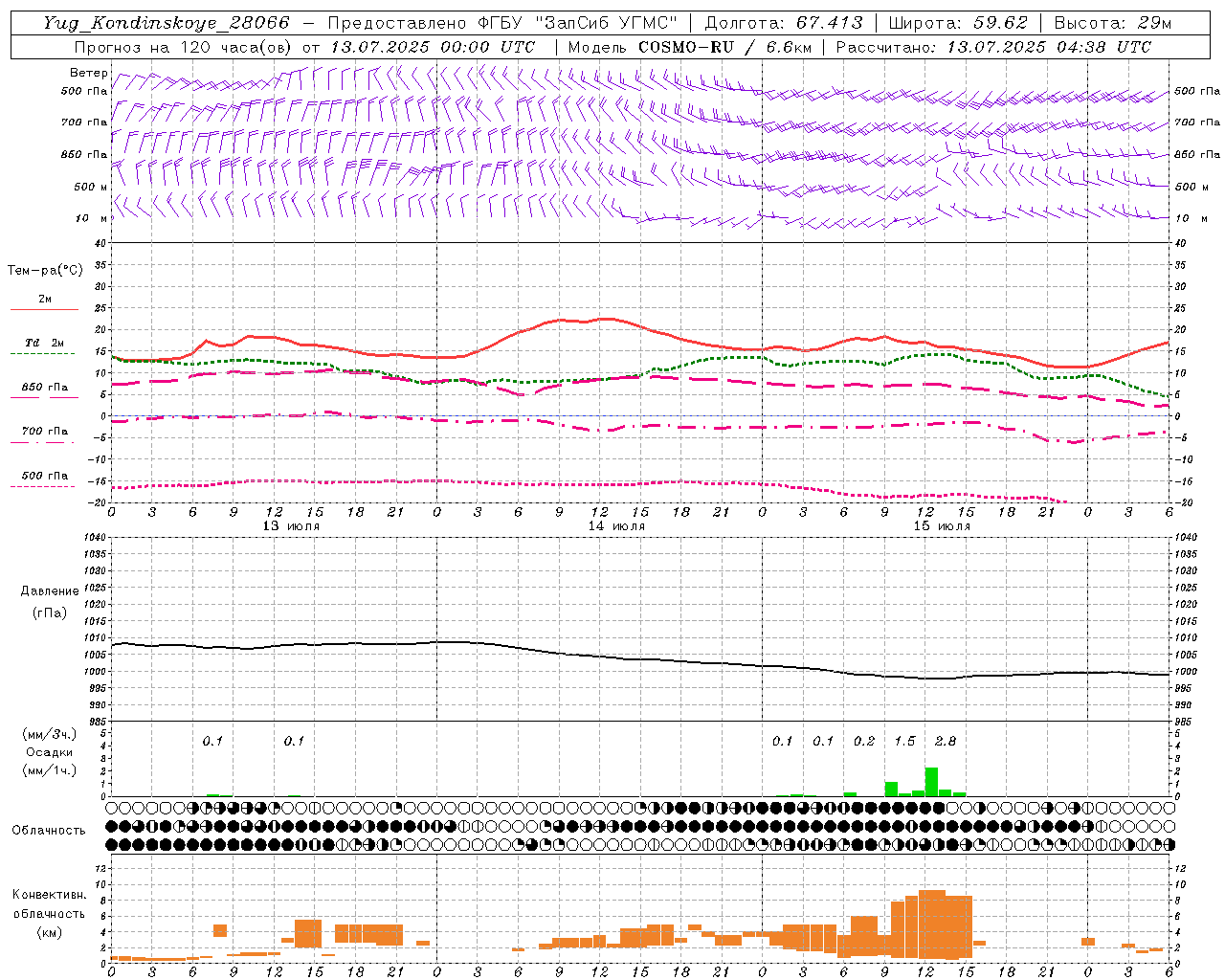Click the (мм/1ч.) precipitation unit label
This screenshot has height=980, width=1225.
coord(51,770)
